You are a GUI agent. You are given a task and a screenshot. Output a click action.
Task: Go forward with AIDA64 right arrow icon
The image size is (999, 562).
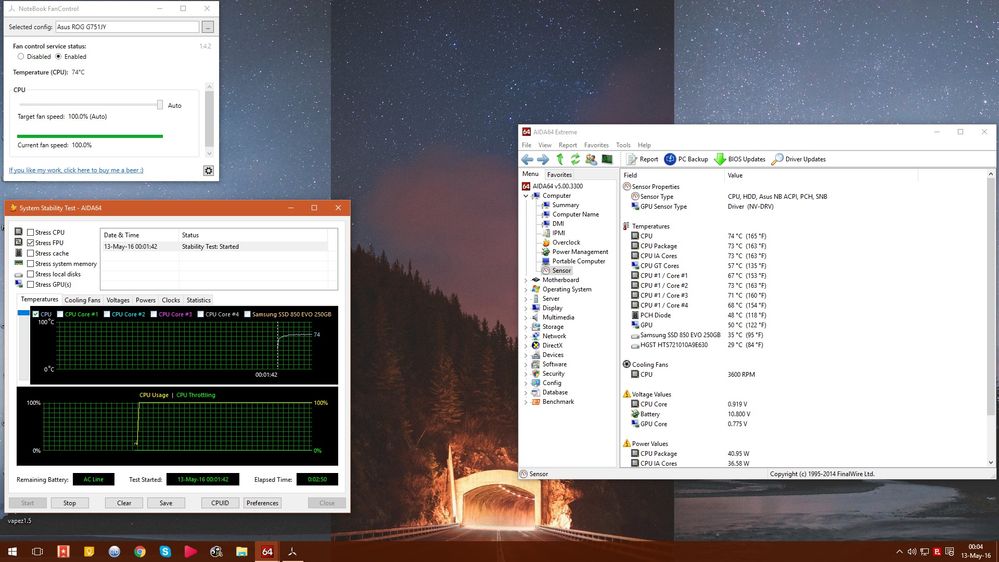pos(543,159)
